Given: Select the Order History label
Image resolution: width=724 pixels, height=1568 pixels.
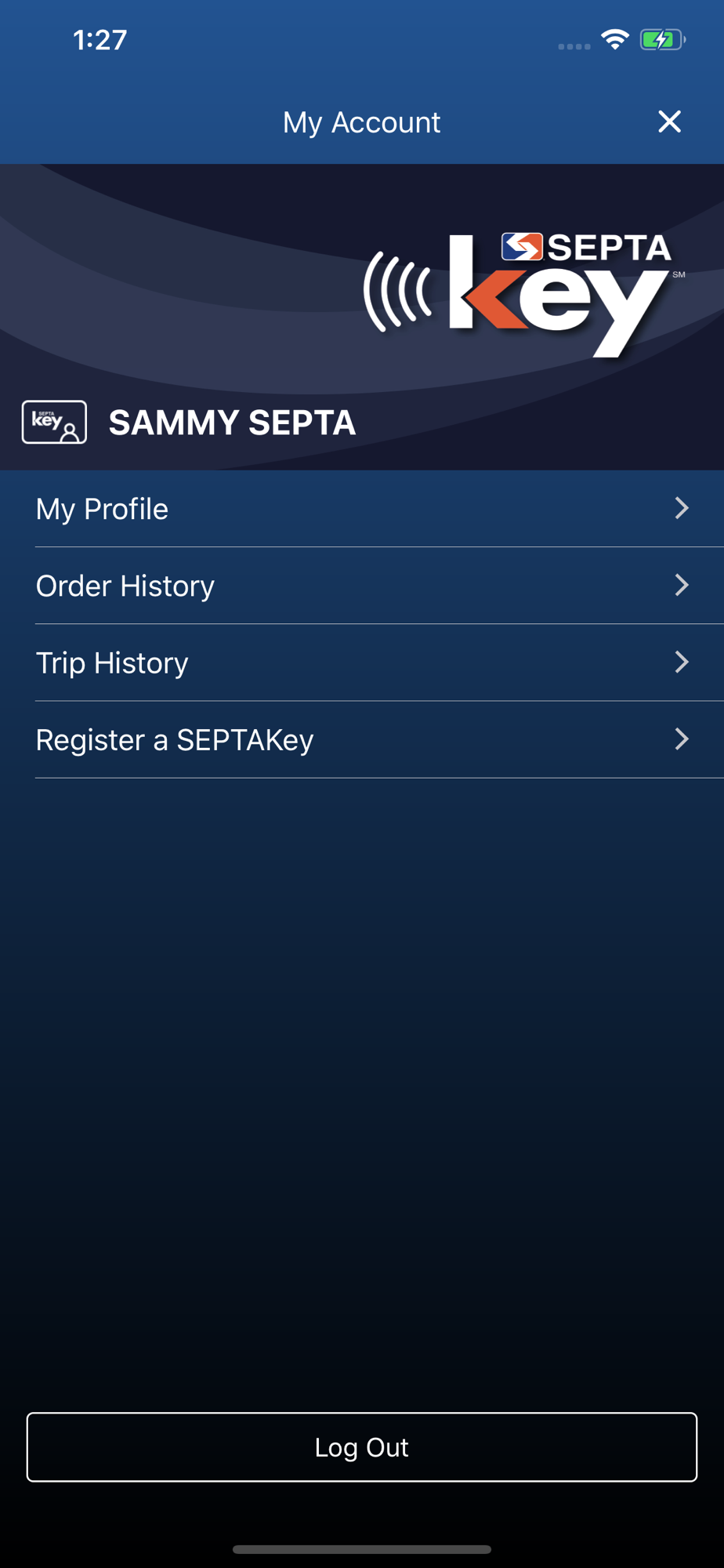Looking at the screenshot, I should tap(125, 586).
